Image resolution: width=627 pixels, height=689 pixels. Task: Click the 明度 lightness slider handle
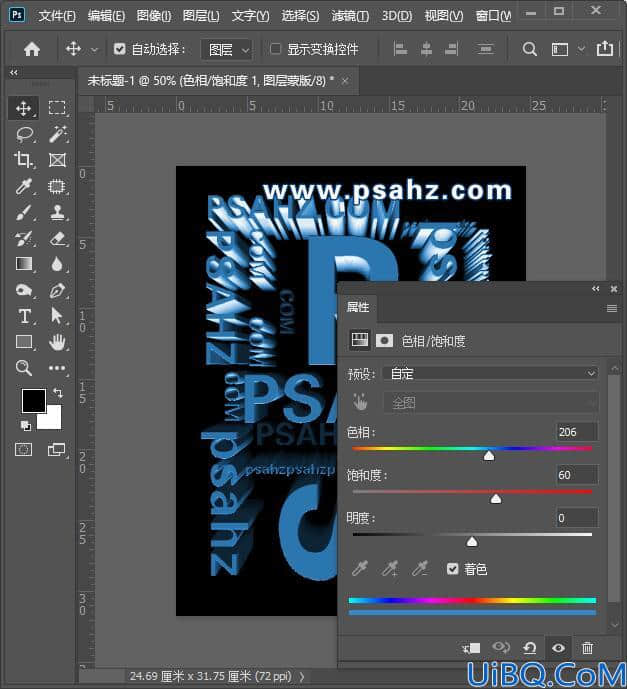pyautogui.click(x=472, y=542)
